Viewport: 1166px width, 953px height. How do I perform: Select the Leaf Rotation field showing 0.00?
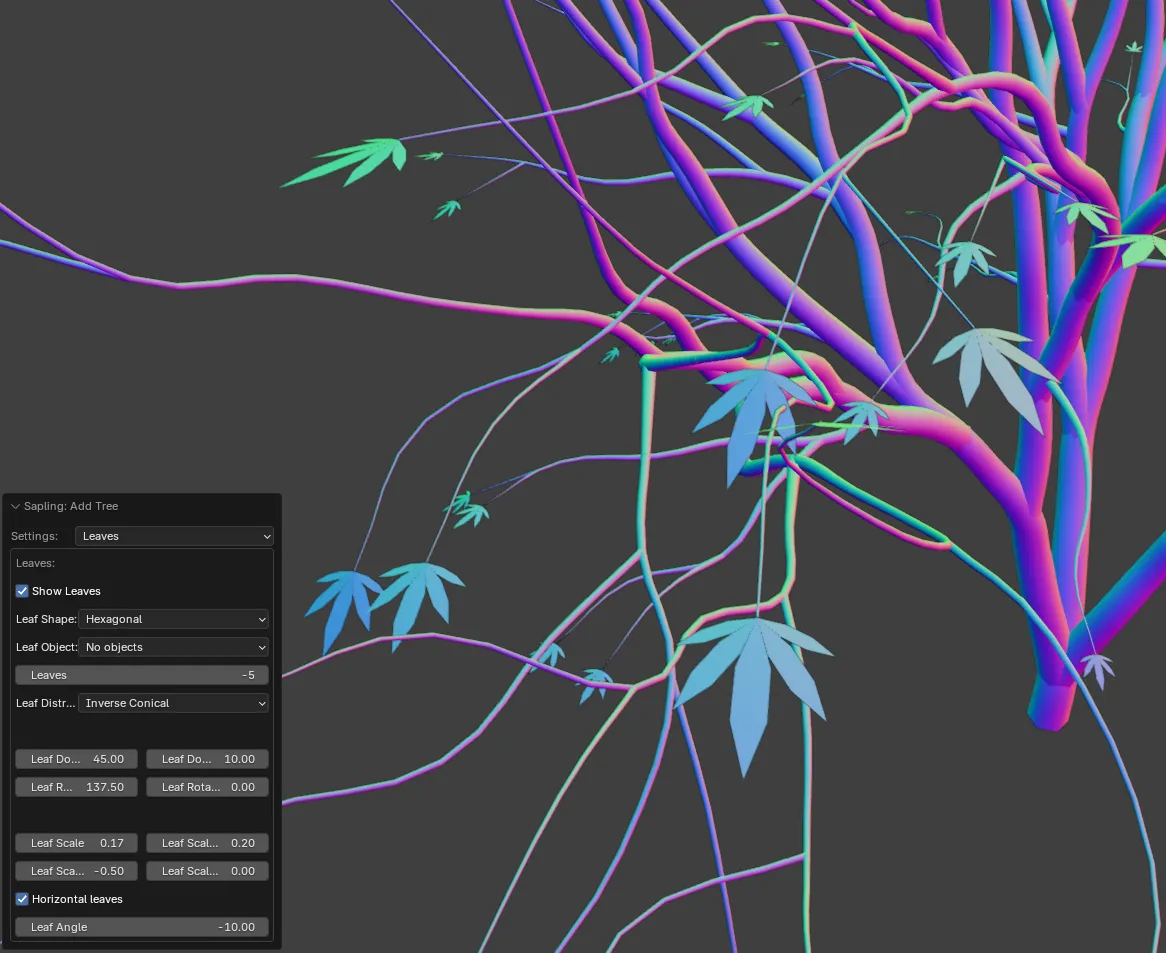click(207, 787)
